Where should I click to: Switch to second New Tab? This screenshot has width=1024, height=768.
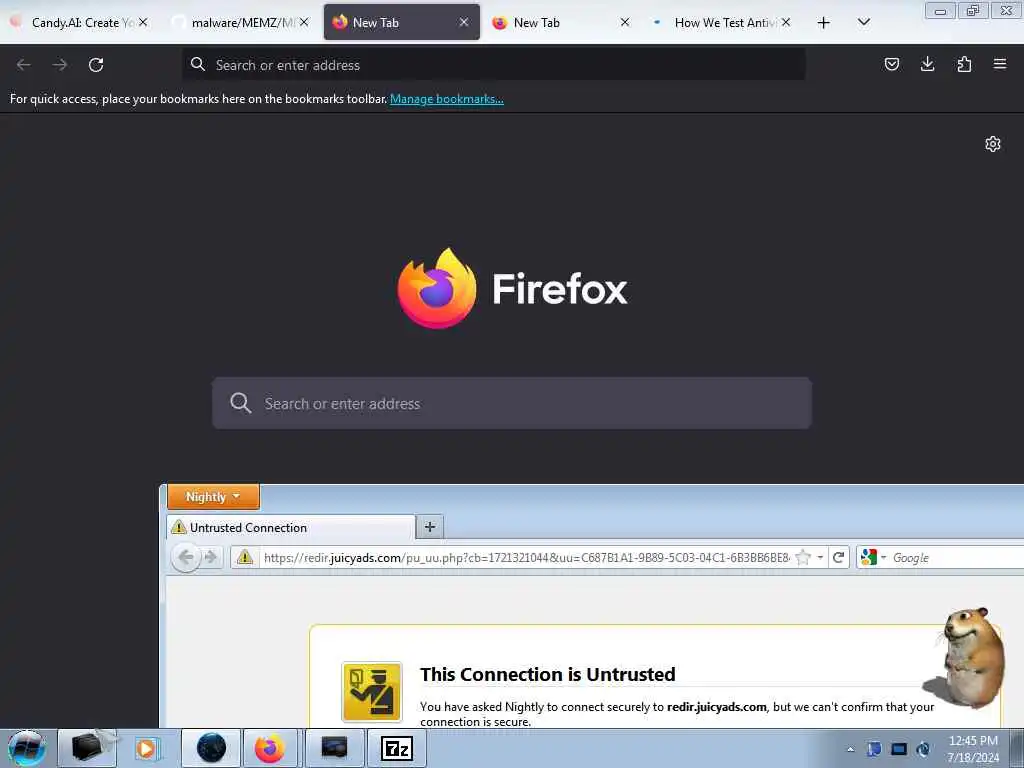point(562,22)
